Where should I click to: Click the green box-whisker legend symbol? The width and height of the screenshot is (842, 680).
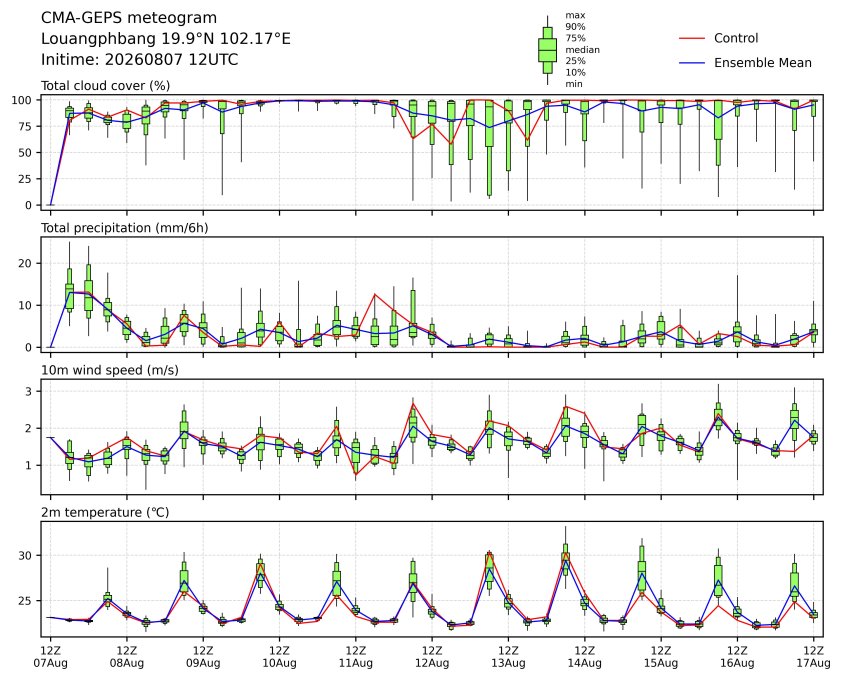(547, 50)
